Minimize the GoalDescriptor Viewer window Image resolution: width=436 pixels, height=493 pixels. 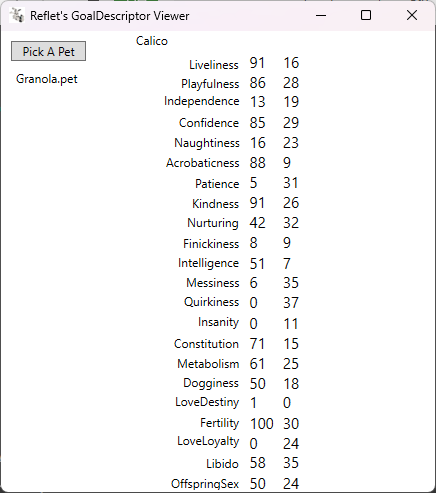pos(321,15)
